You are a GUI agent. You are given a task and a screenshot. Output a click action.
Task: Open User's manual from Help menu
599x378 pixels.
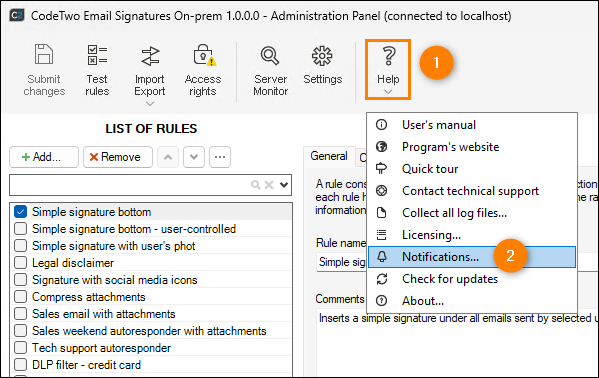tap(439, 125)
